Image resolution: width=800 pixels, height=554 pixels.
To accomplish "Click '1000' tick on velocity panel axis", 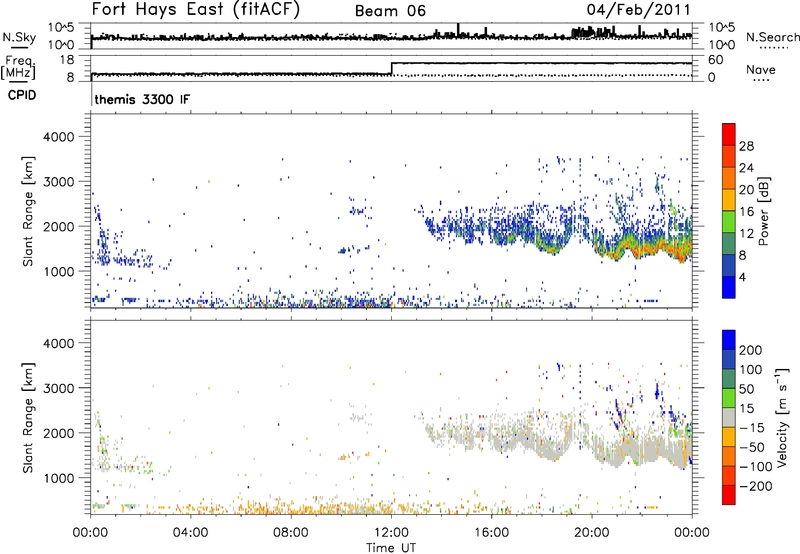I will (59, 478).
